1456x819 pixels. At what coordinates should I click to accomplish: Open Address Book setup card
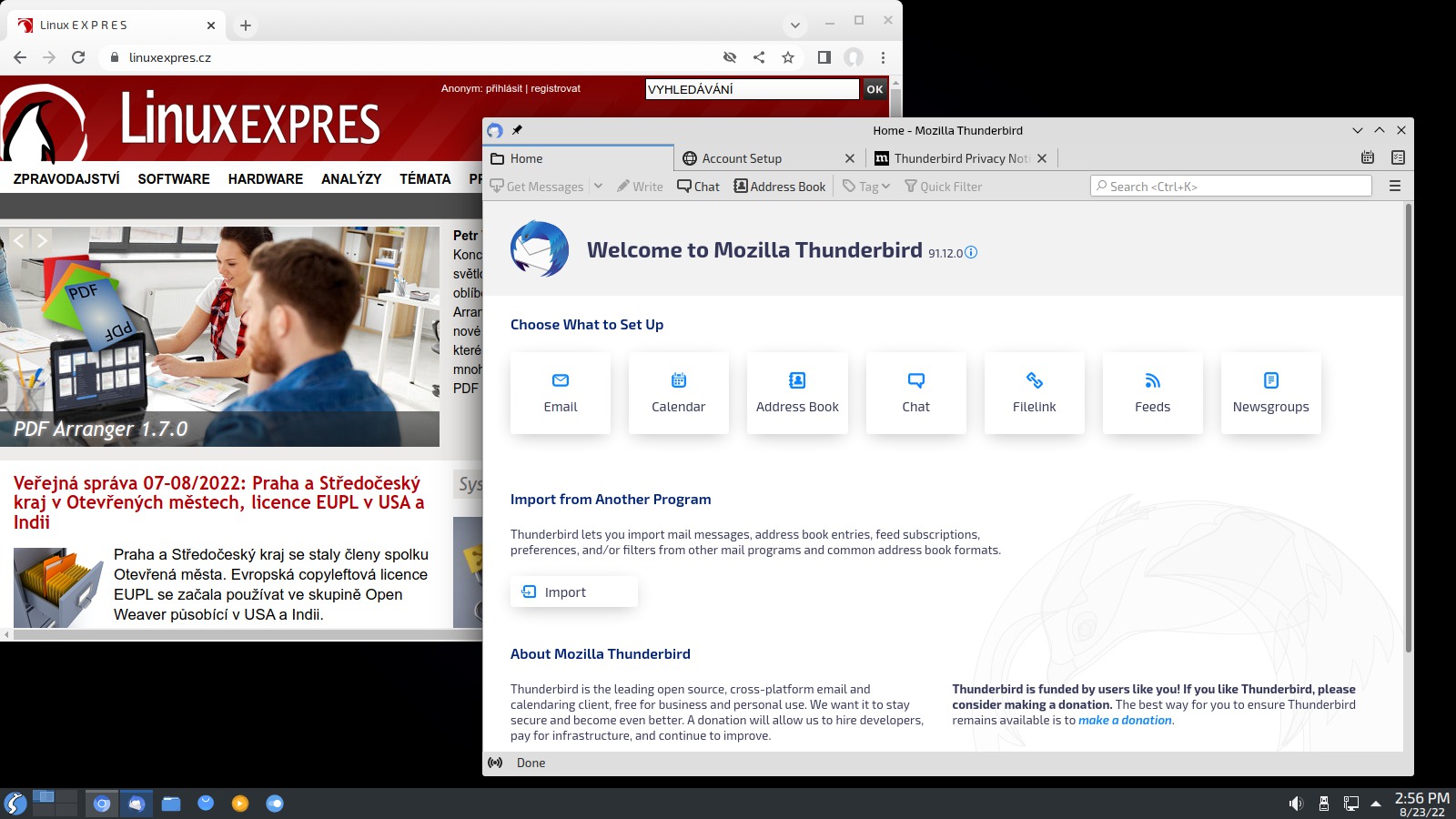pos(797,393)
